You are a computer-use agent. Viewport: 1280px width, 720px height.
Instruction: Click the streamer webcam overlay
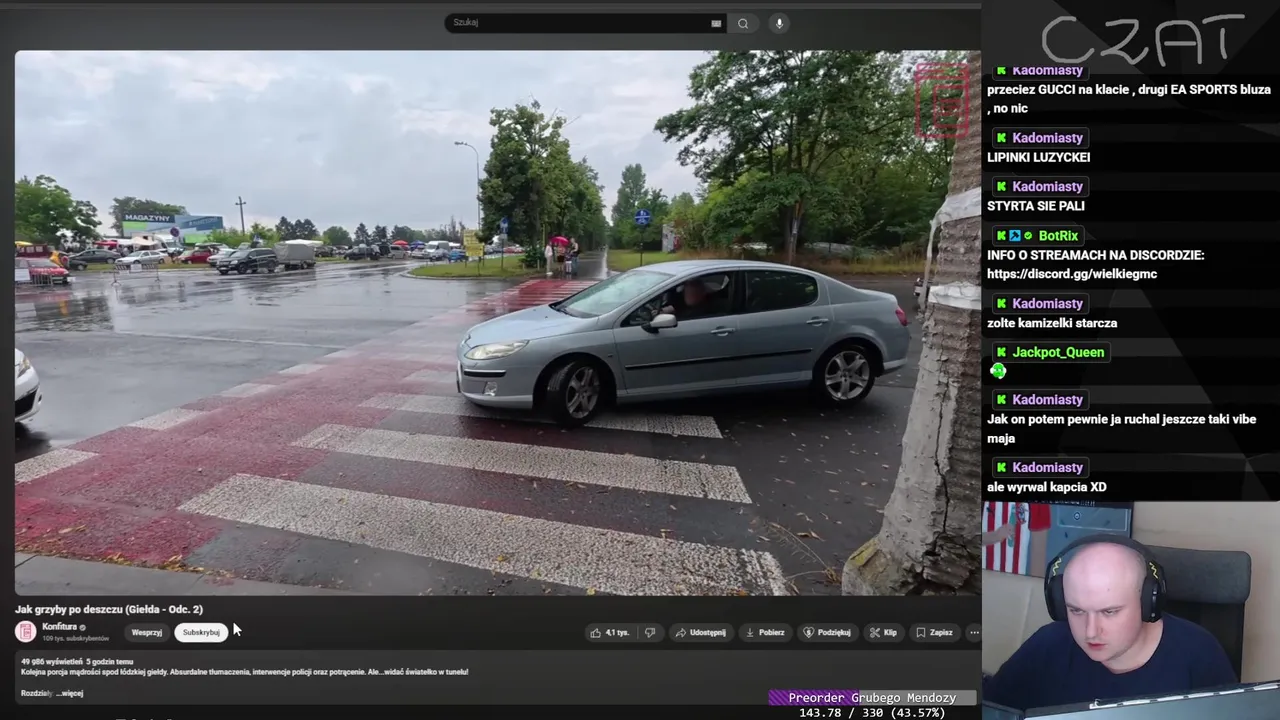pos(1131,610)
